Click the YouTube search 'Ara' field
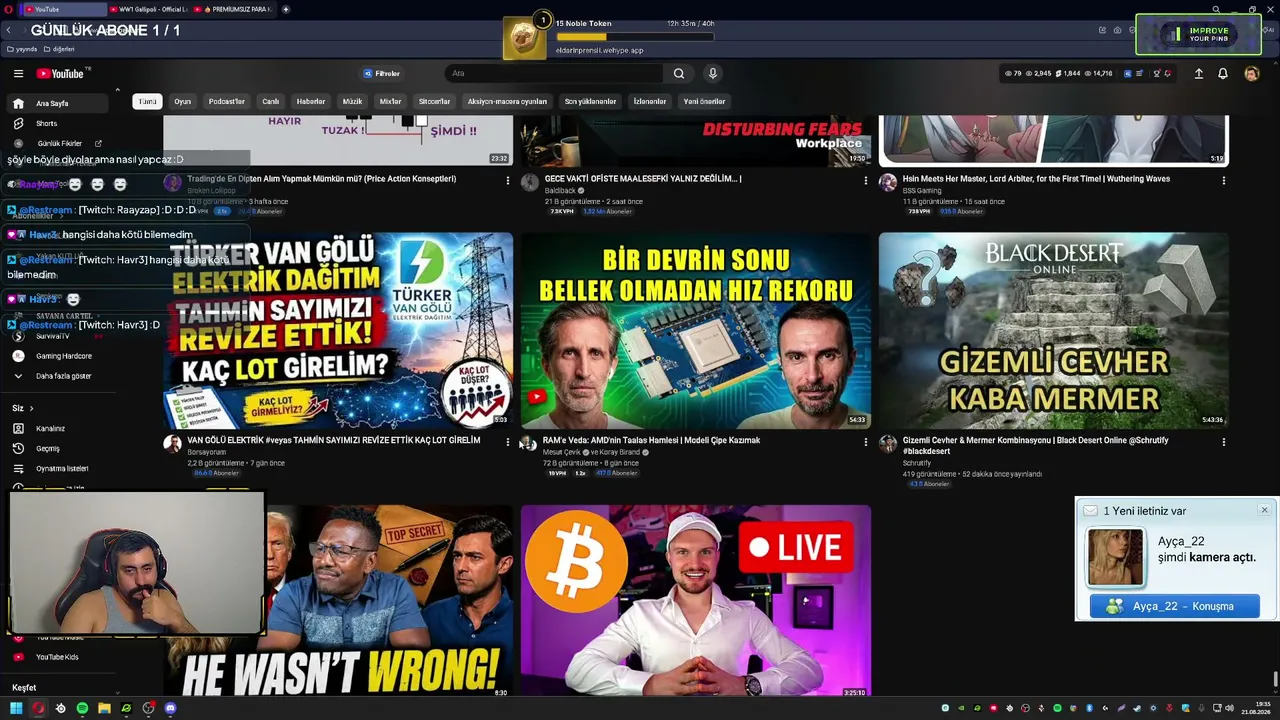 tap(555, 73)
